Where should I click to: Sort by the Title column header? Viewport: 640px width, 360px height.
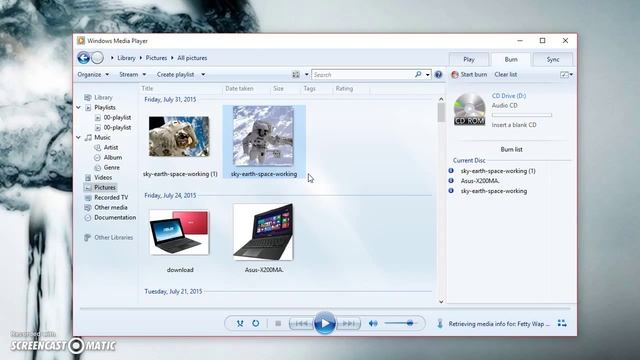click(x=147, y=89)
